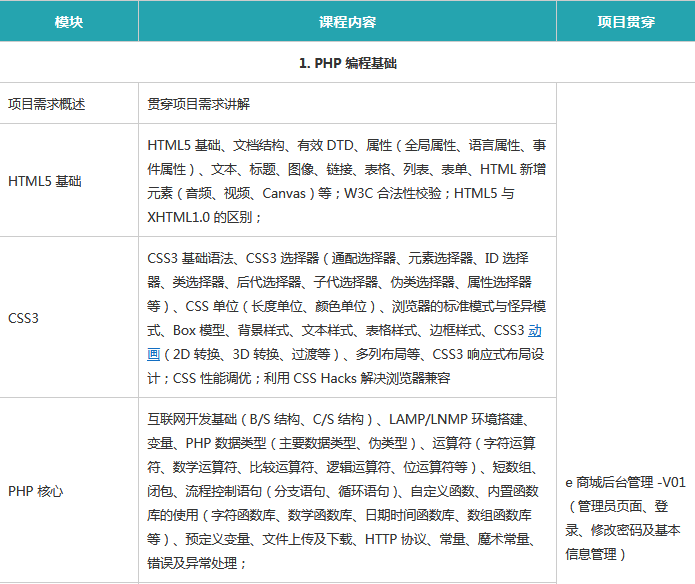The image size is (695, 584).
Task: Click '互联网开发基础' text in PHP row
Action: (191, 418)
